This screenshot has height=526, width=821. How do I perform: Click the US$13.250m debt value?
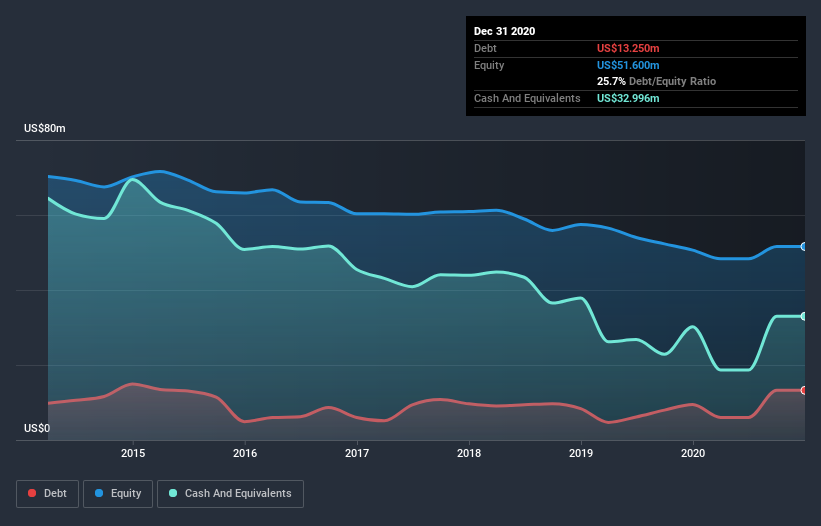click(x=628, y=48)
